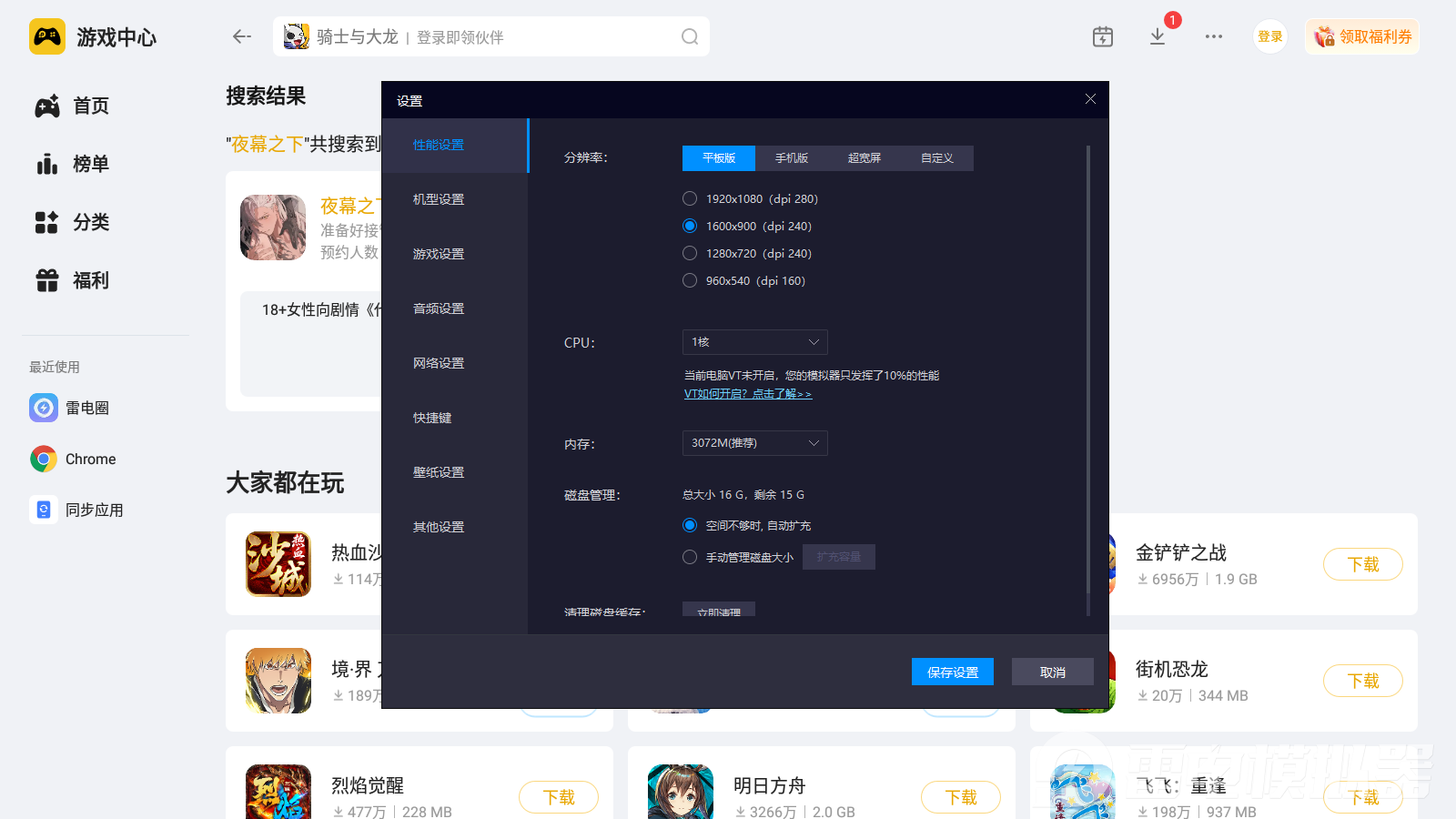This screenshot has height=819, width=1456.
Task: Select the 960x540 resolution option
Action: (x=690, y=280)
